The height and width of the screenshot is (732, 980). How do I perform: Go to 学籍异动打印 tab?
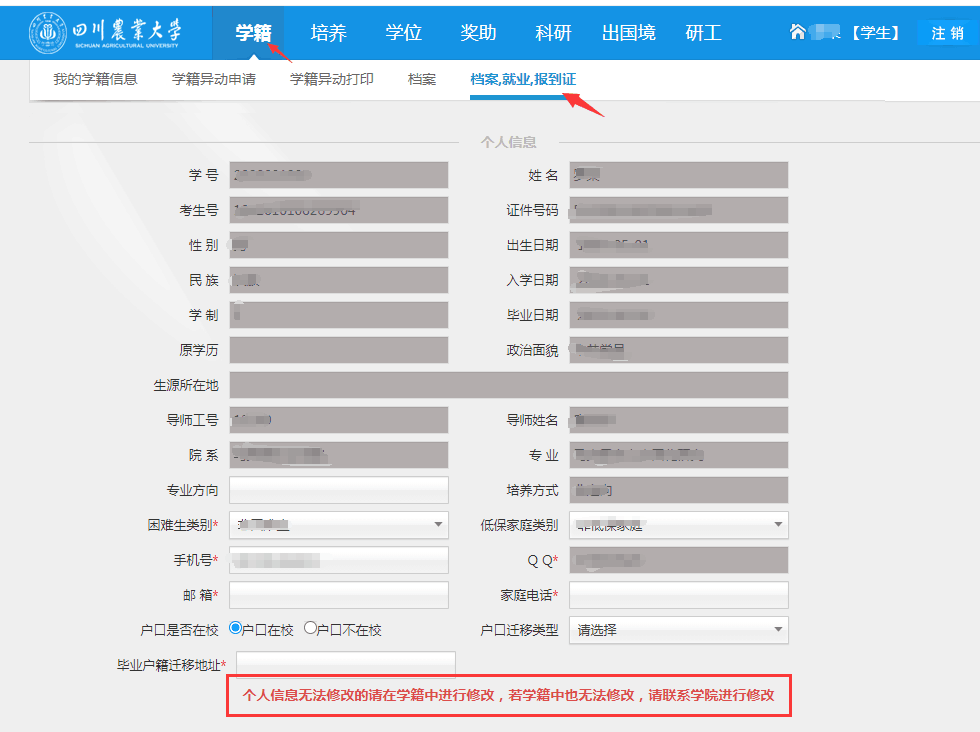pos(332,79)
